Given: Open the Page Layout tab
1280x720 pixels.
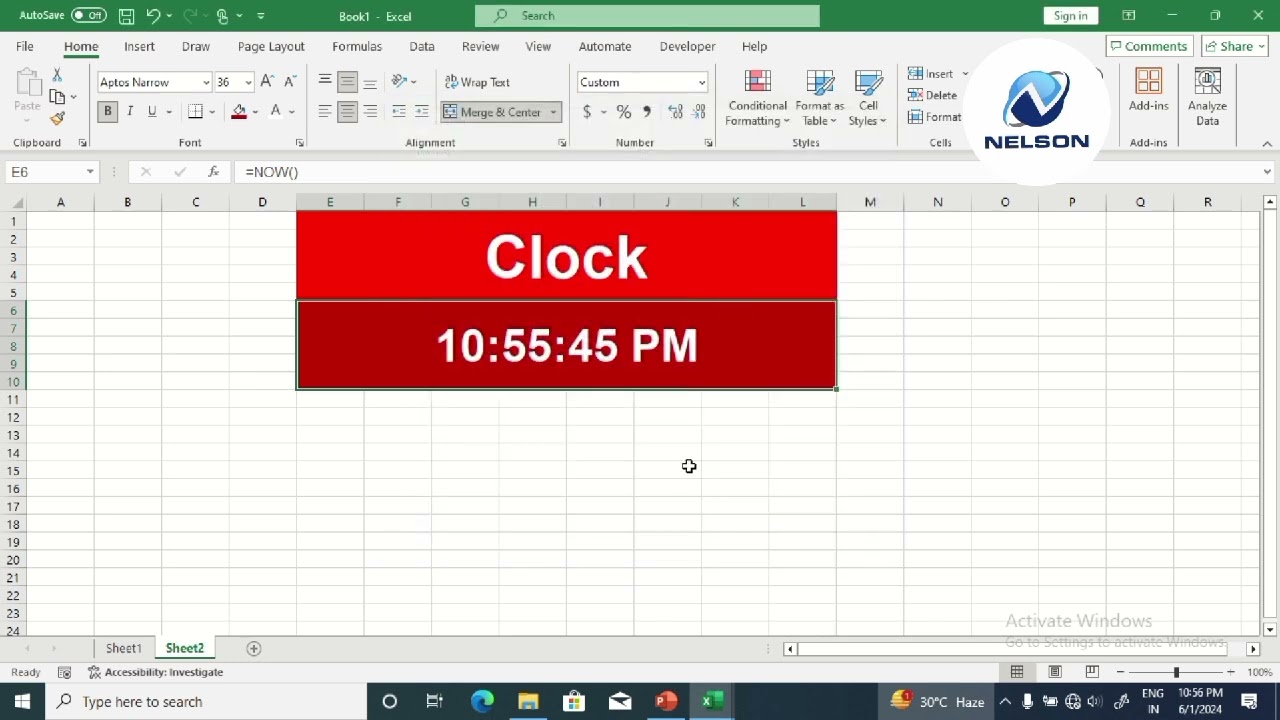Looking at the screenshot, I should (x=271, y=46).
